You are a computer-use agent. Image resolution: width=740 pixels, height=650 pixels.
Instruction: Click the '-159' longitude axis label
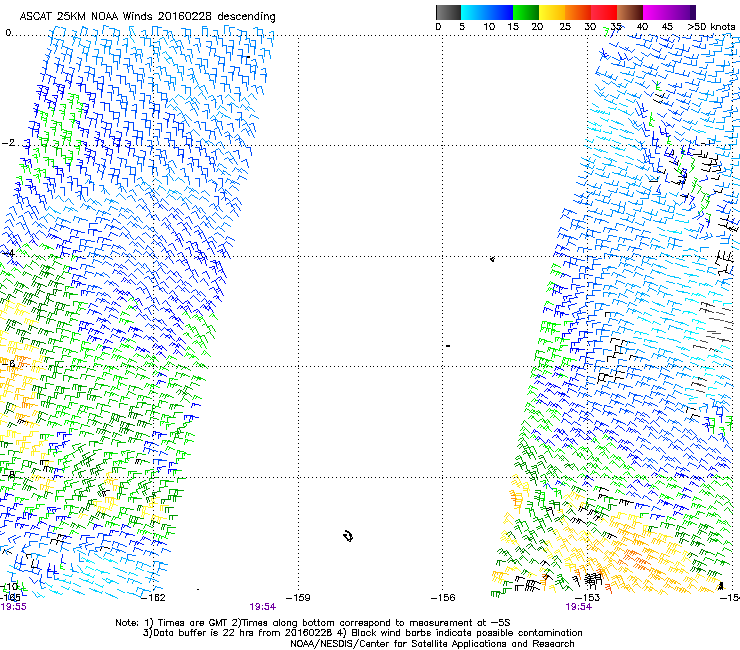pos(298,598)
